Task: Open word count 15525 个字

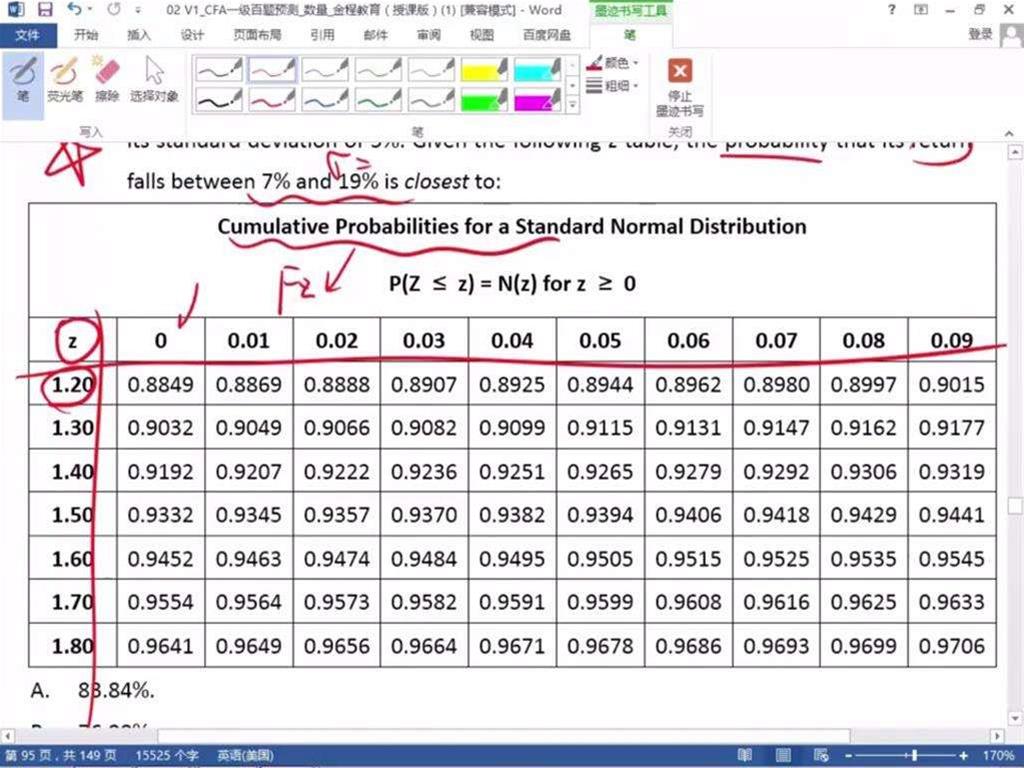Action: pyautogui.click(x=167, y=756)
